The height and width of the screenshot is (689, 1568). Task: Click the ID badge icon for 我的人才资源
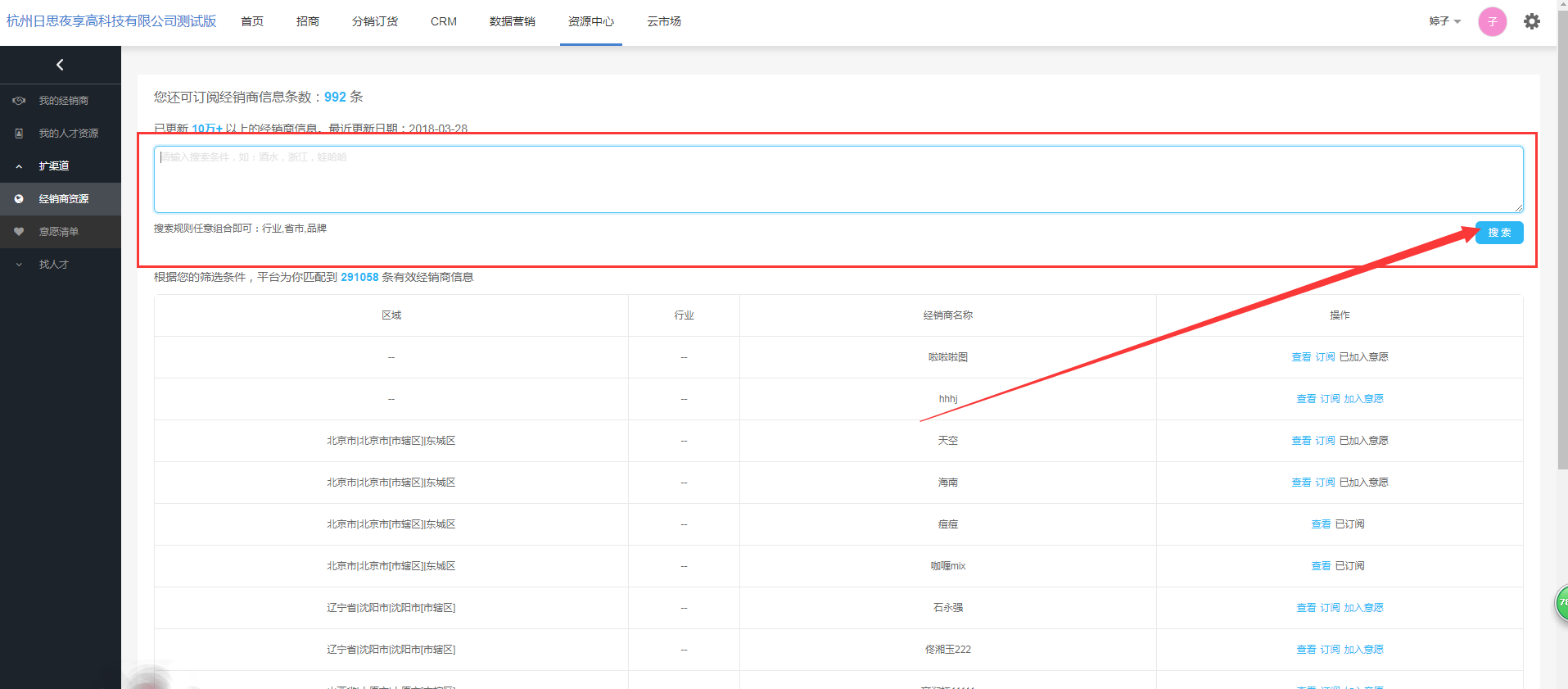tap(19, 134)
